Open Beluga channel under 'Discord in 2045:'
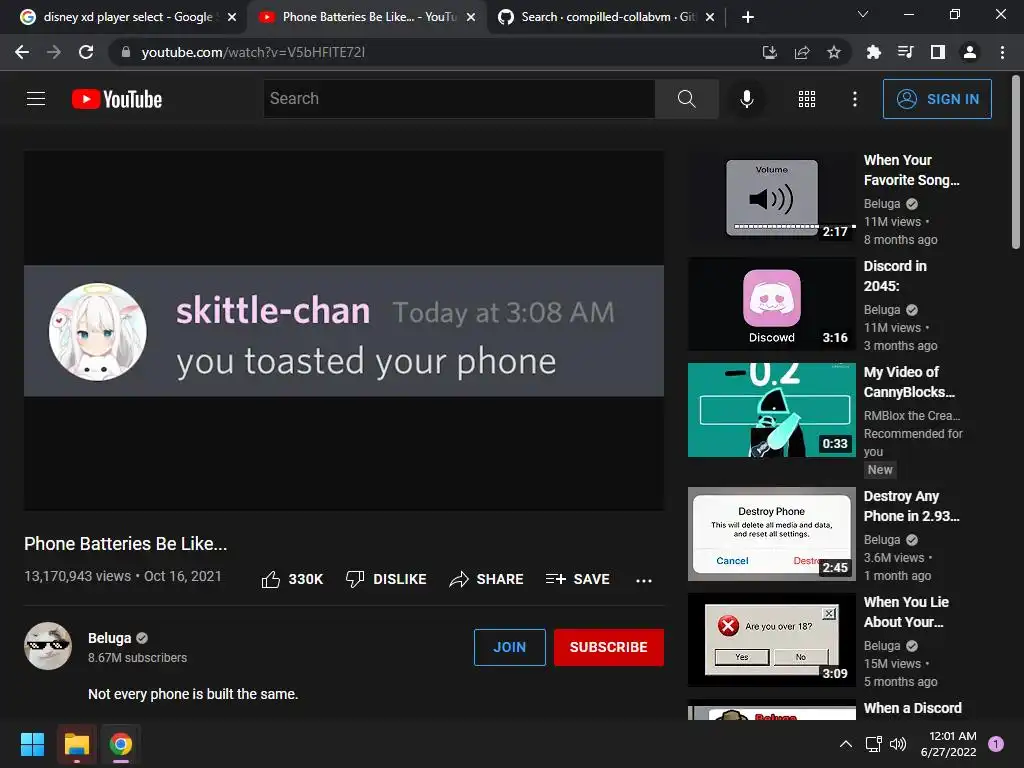Viewport: 1024px width, 768px height. click(x=882, y=310)
